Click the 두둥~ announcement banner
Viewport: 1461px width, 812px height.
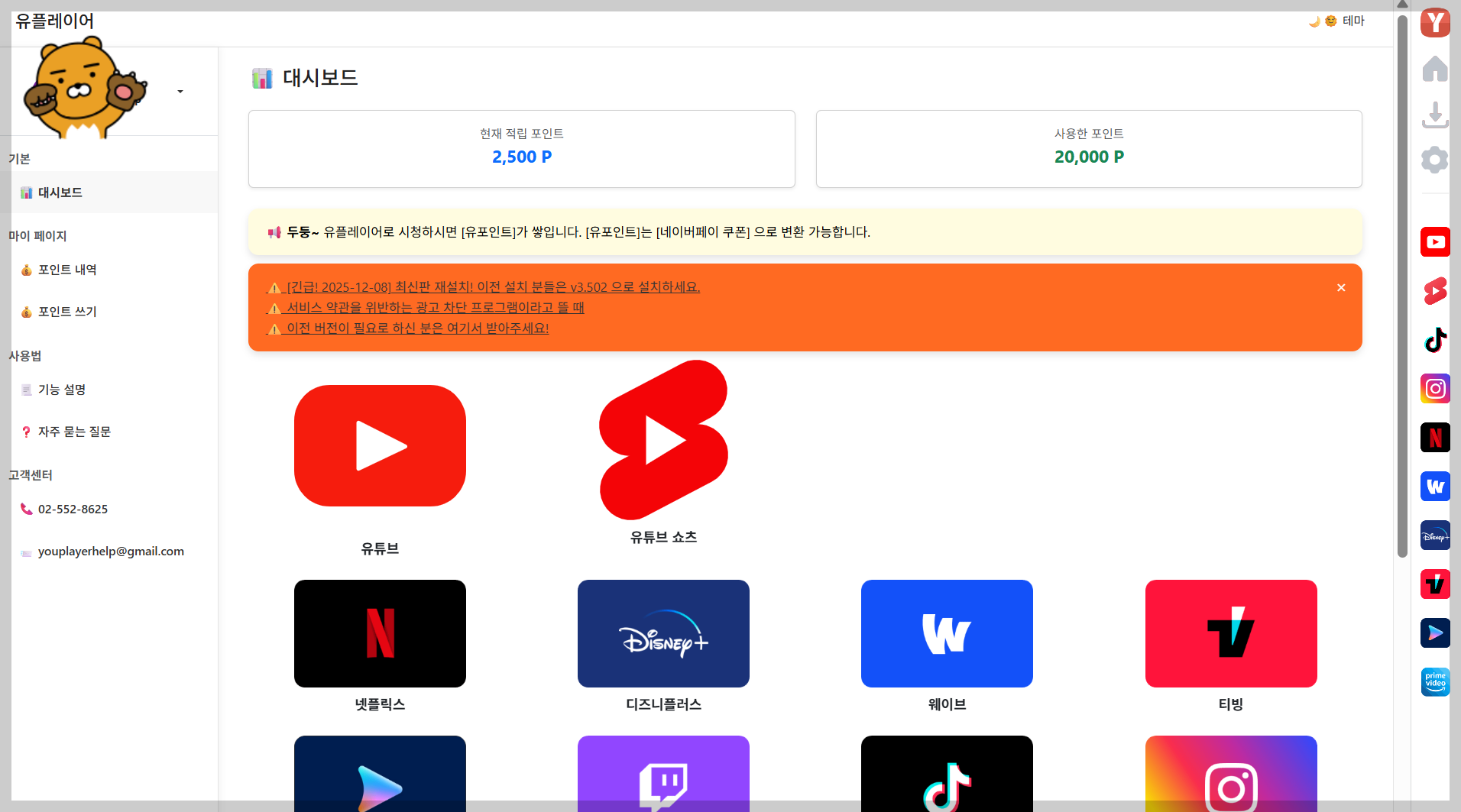(x=805, y=232)
